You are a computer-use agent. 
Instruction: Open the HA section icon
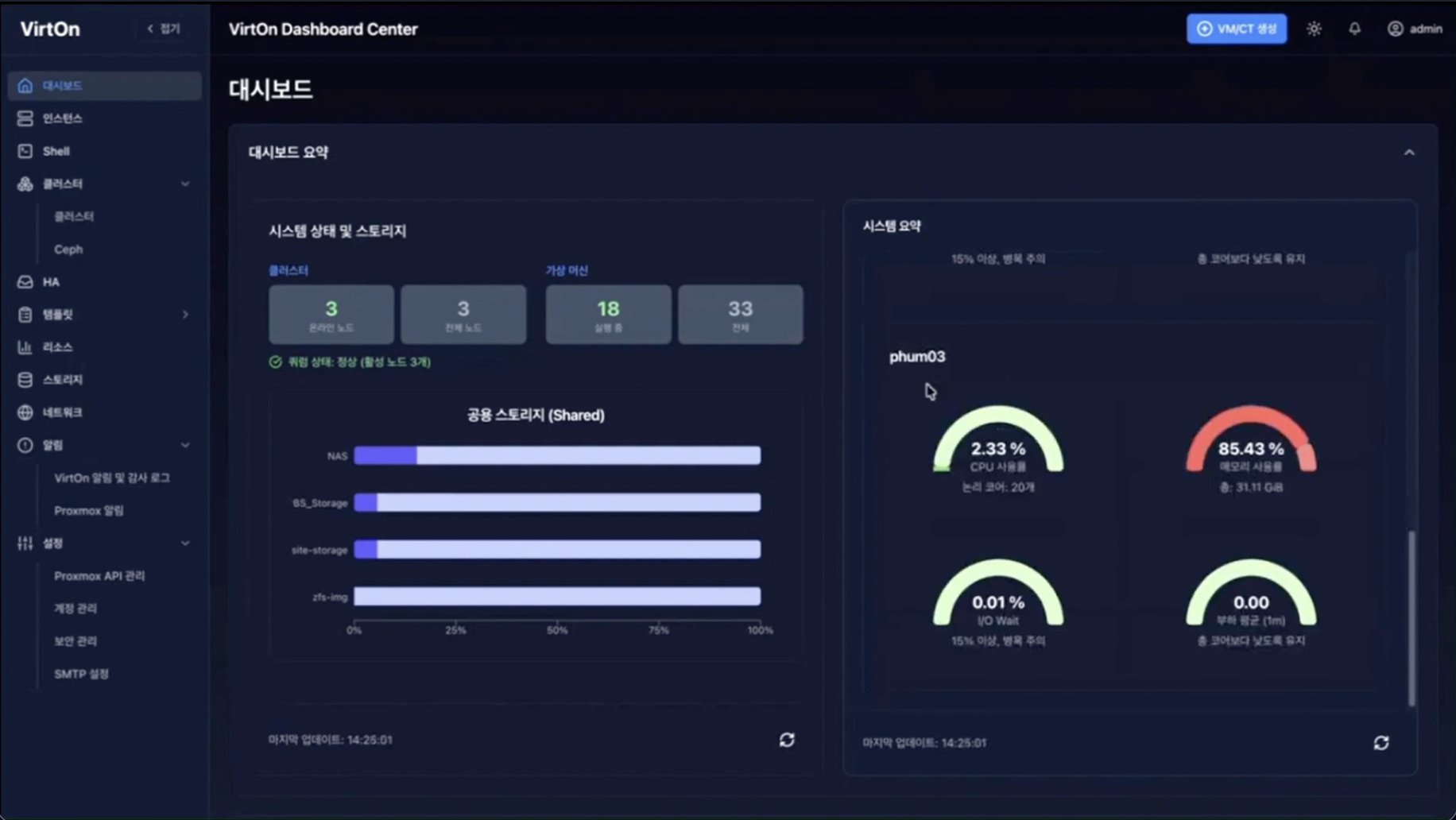25,282
